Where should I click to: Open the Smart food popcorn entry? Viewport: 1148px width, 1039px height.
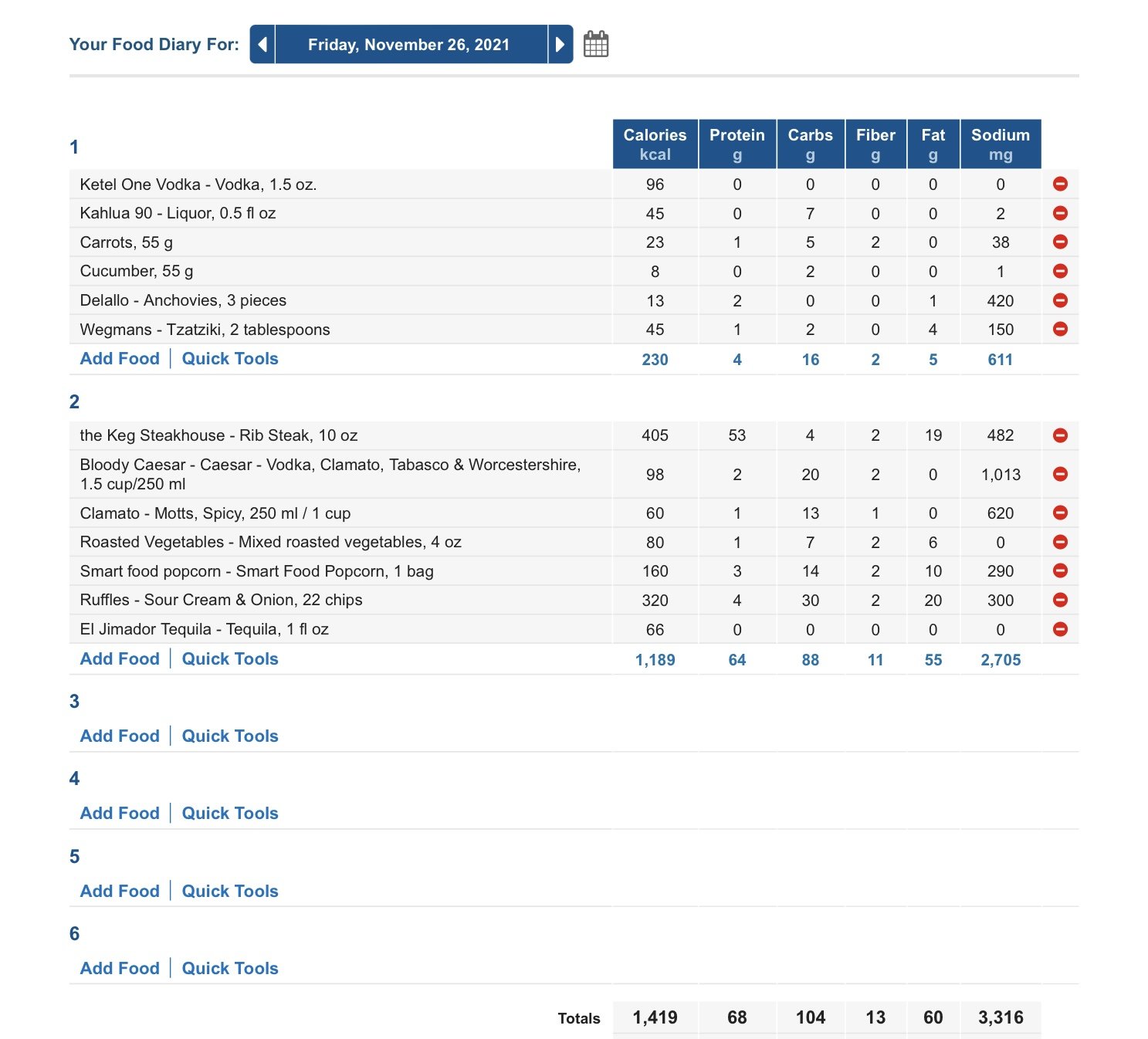[x=256, y=571]
